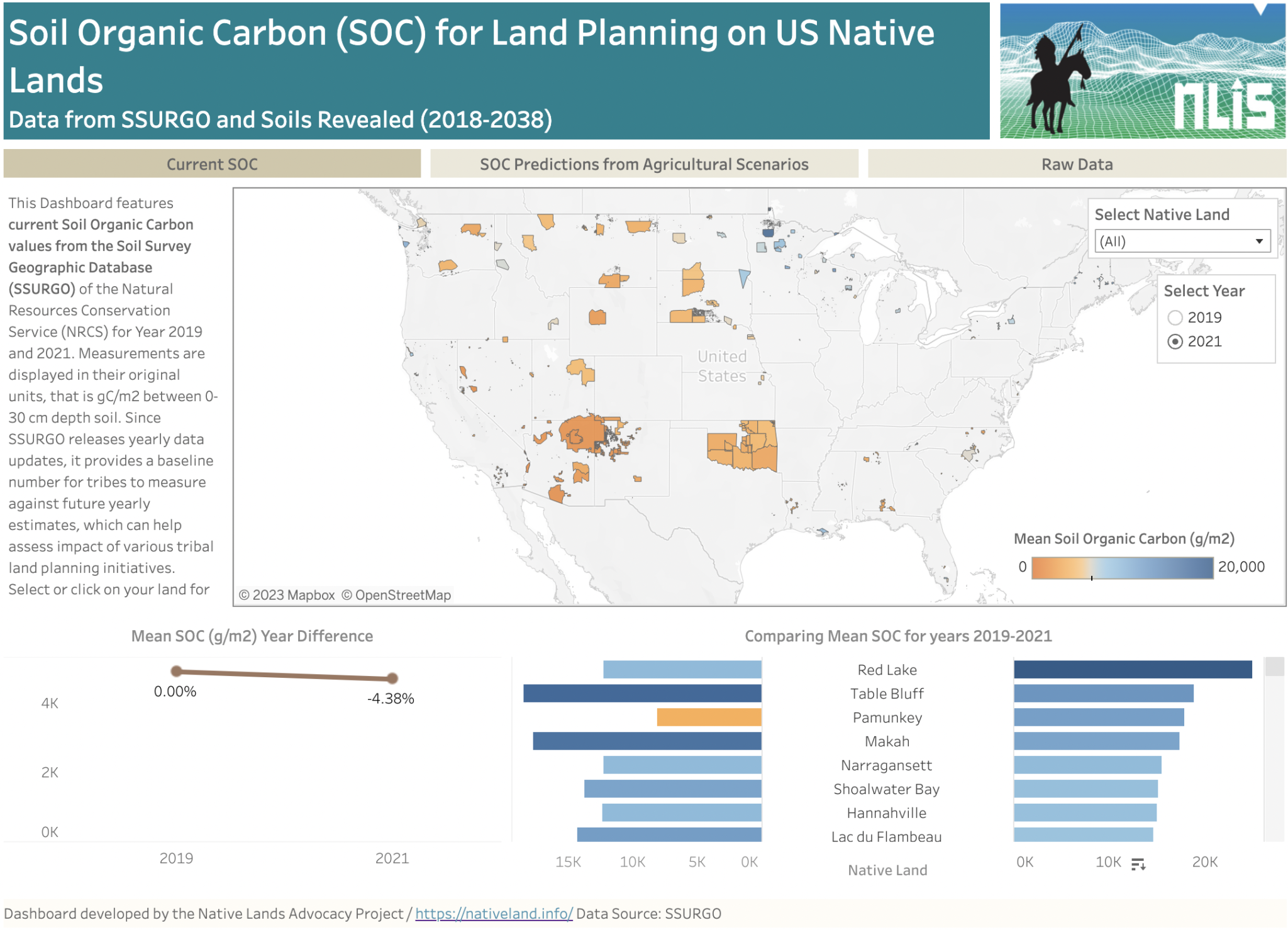Select the 2019 radio button

1175,318
